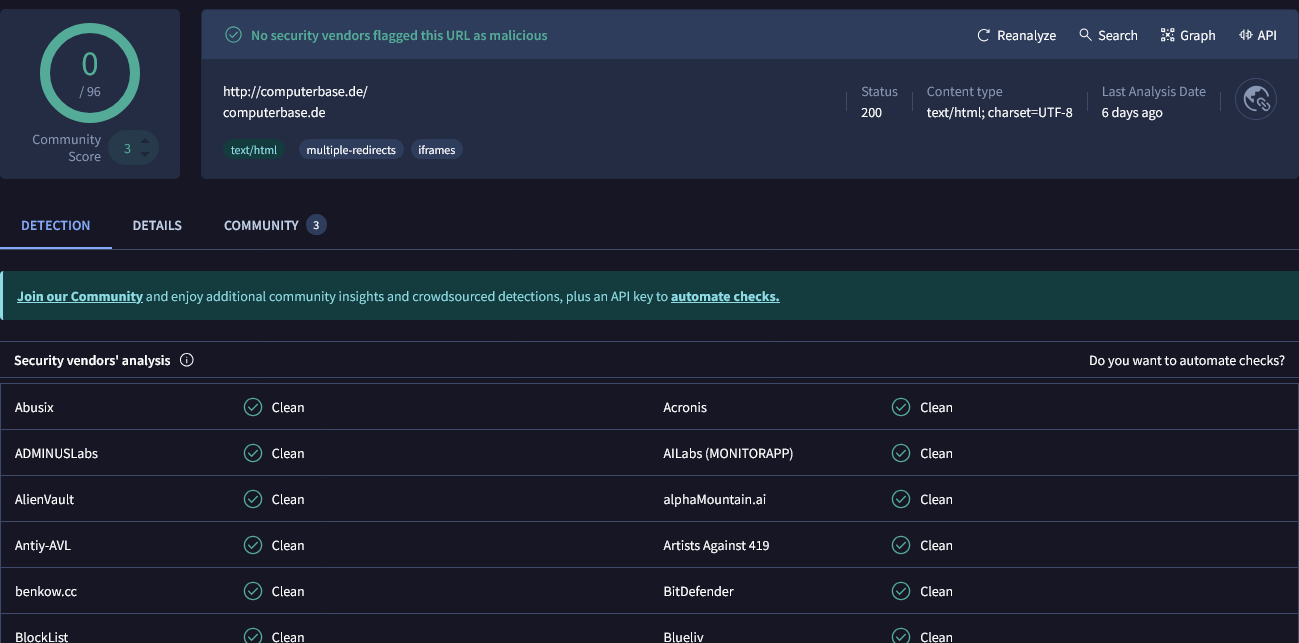Click the Reanalyze button label
Image resolution: width=1299 pixels, height=643 pixels.
(1027, 35)
